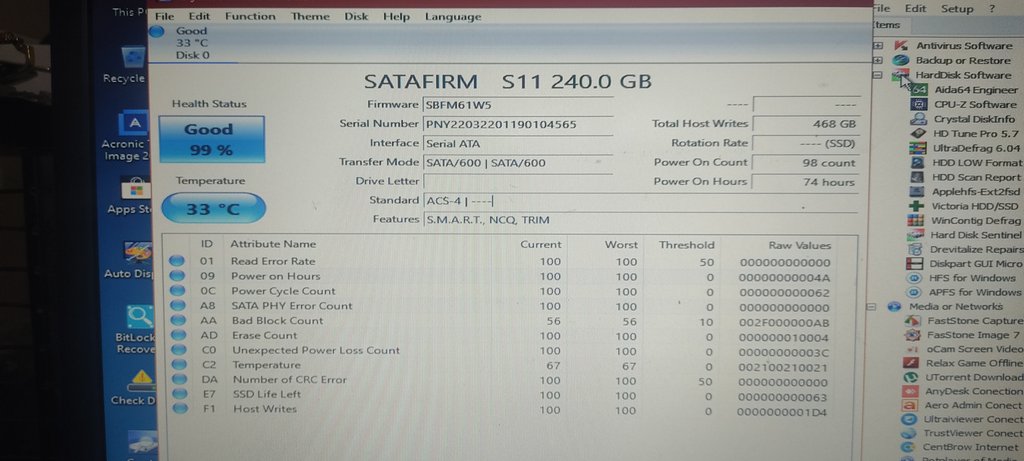Click the Hard Disk Sentinel icon
This screenshot has height=461, width=1024.
(916, 235)
